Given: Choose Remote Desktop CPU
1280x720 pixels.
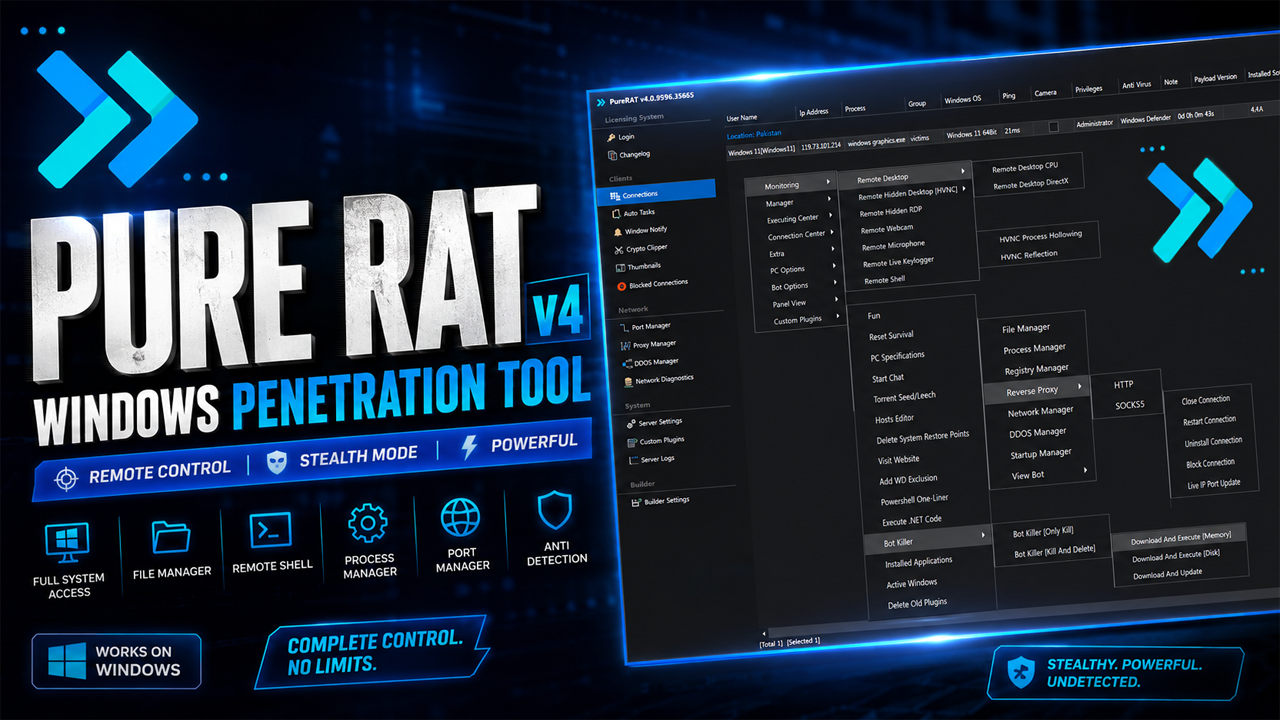Looking at the screenshot, I should [1025, 168].
